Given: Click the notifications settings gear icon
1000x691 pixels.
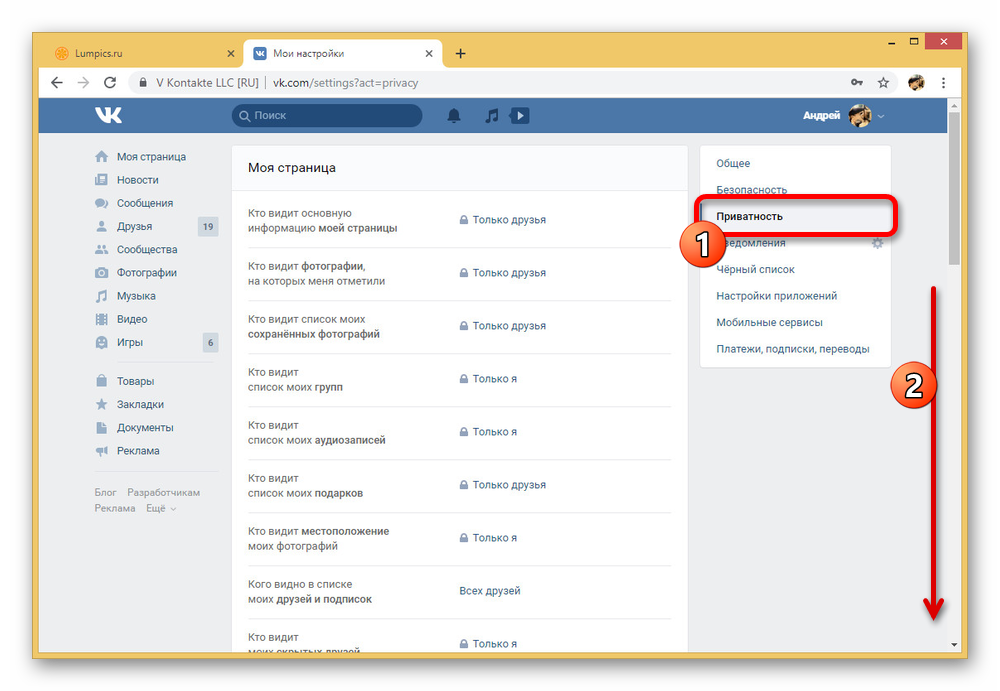Looking at the screenshot, I should click(x=877, y=243).
